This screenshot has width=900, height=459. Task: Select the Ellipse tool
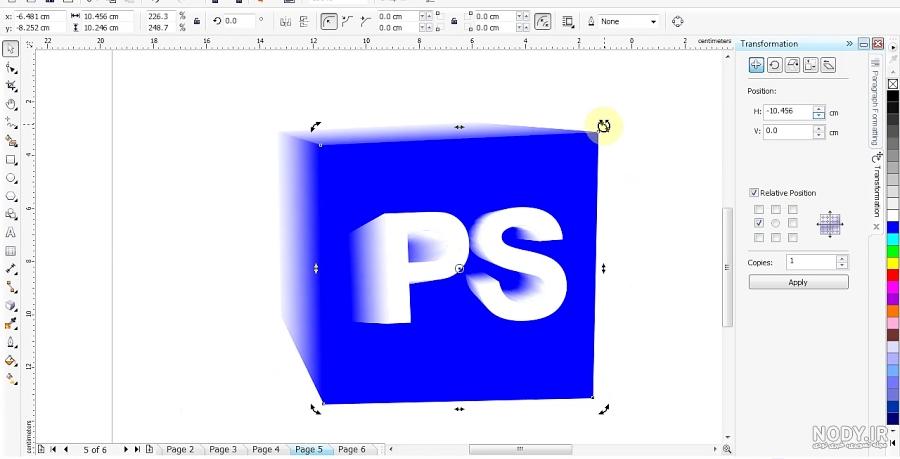pos(10,178)
